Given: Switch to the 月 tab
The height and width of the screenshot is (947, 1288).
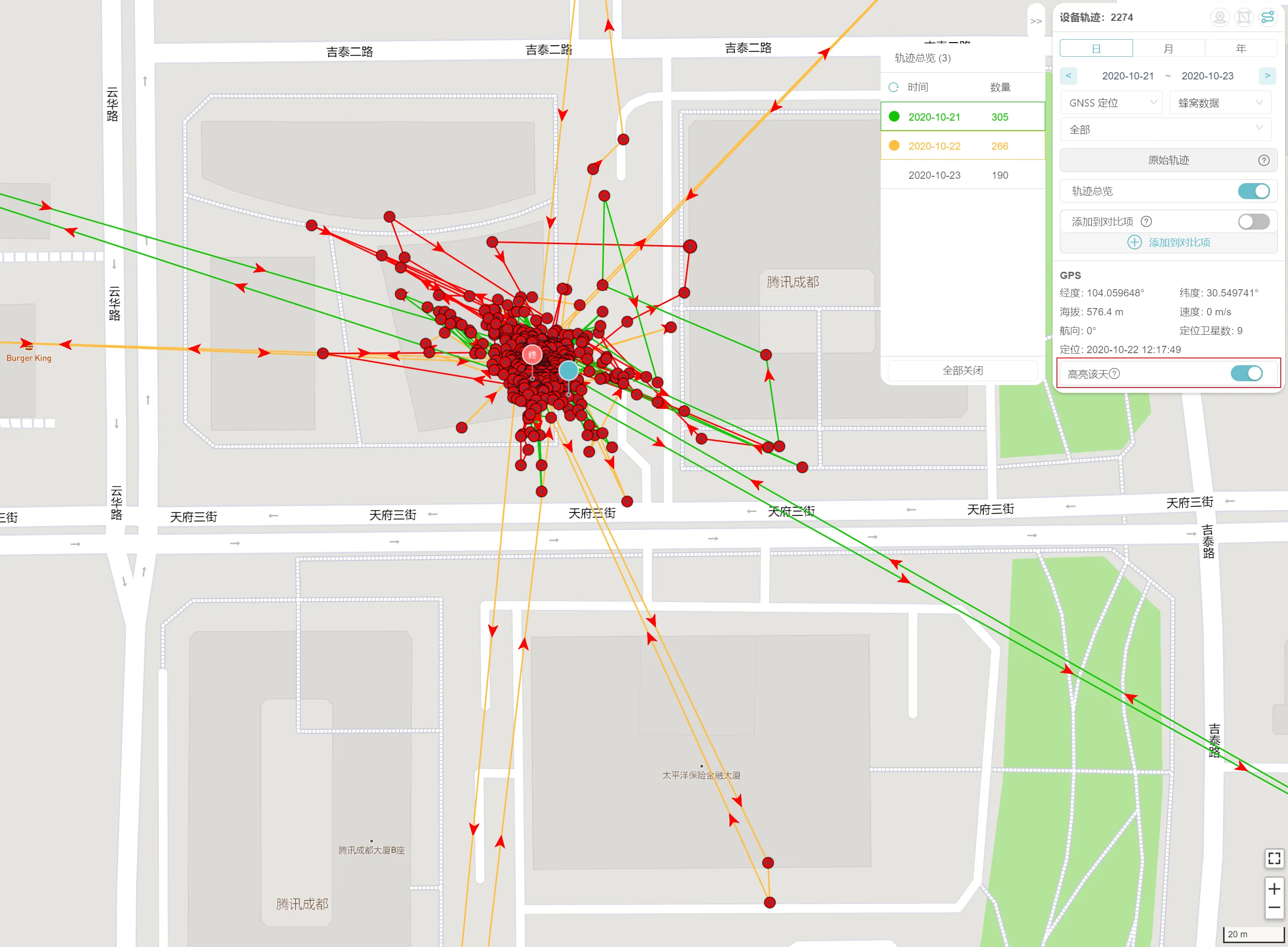Looking at the screenshot, I should coord(1168,48).
